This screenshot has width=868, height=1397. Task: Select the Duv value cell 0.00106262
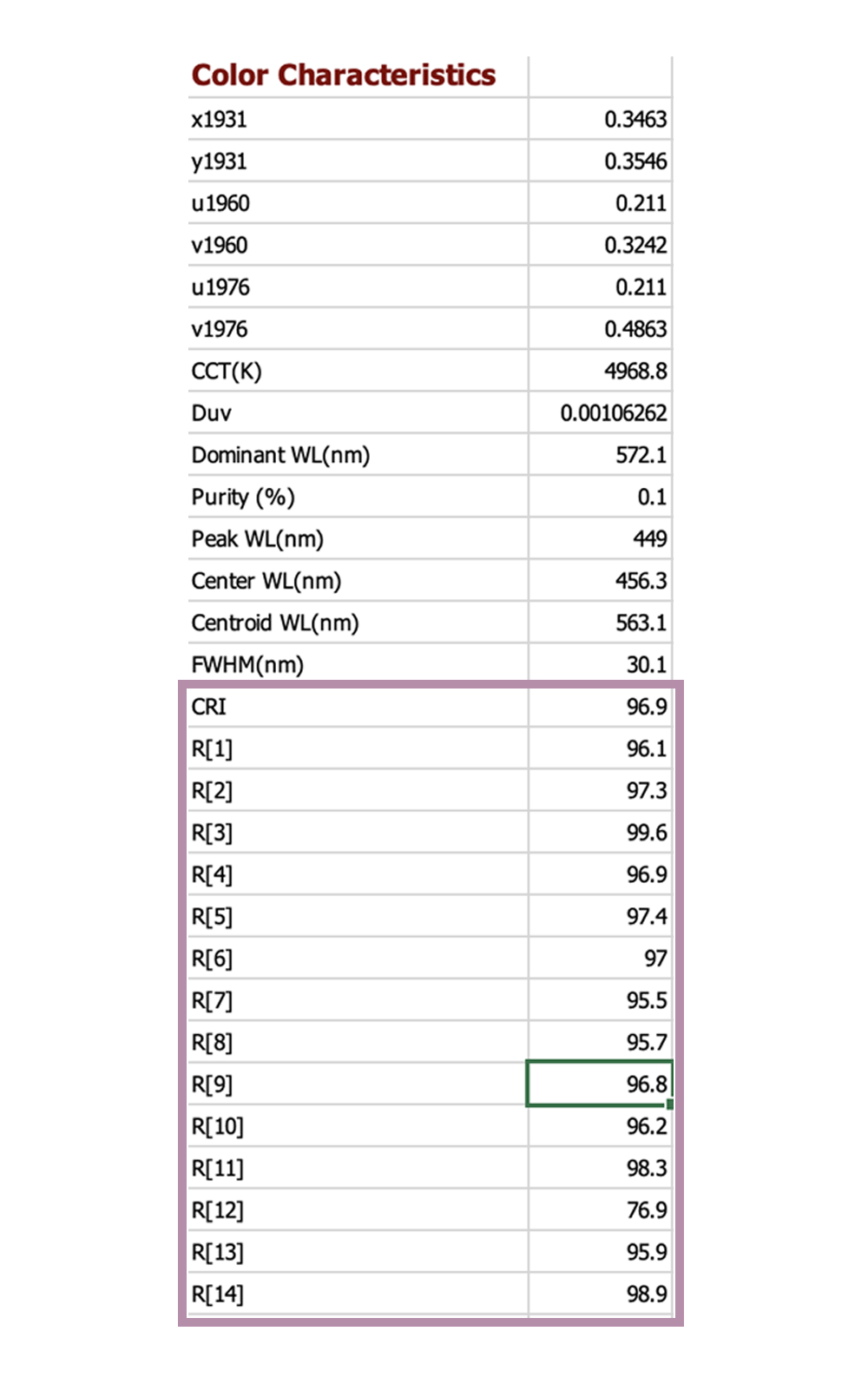point(600,413)
